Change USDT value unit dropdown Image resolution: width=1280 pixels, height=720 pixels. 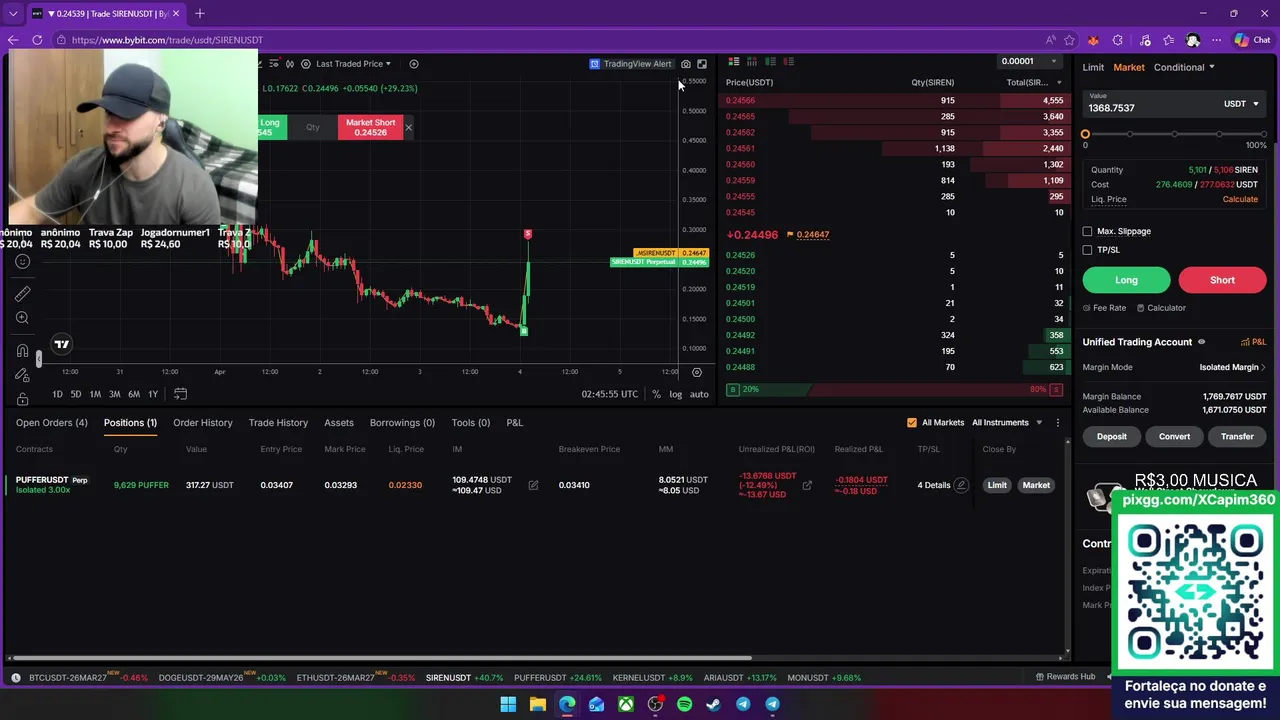click(x=1241, y=104)
